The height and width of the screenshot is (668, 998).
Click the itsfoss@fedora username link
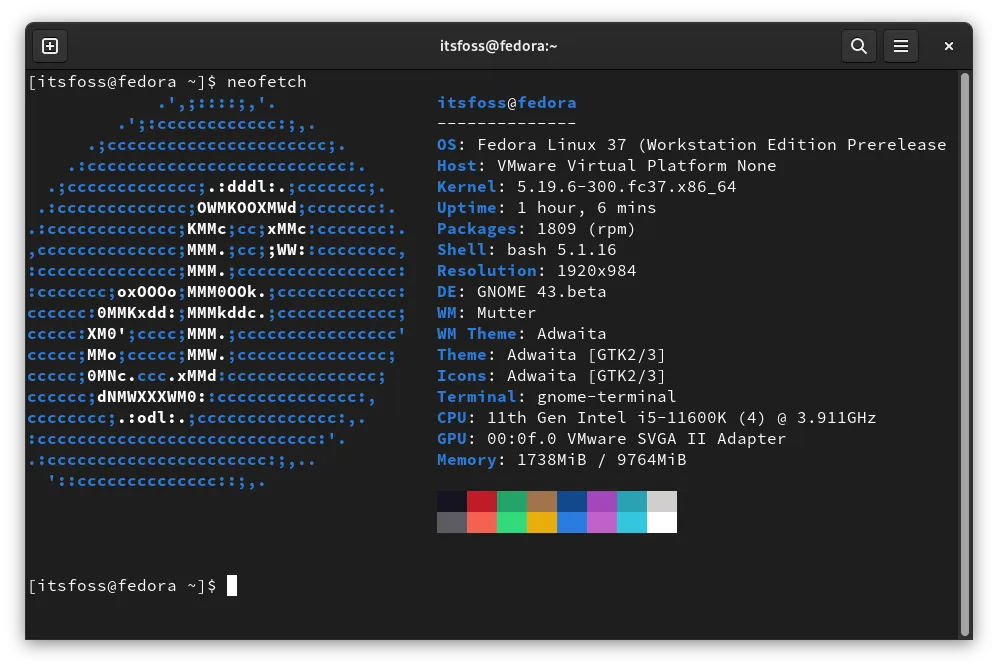point(506,102)
